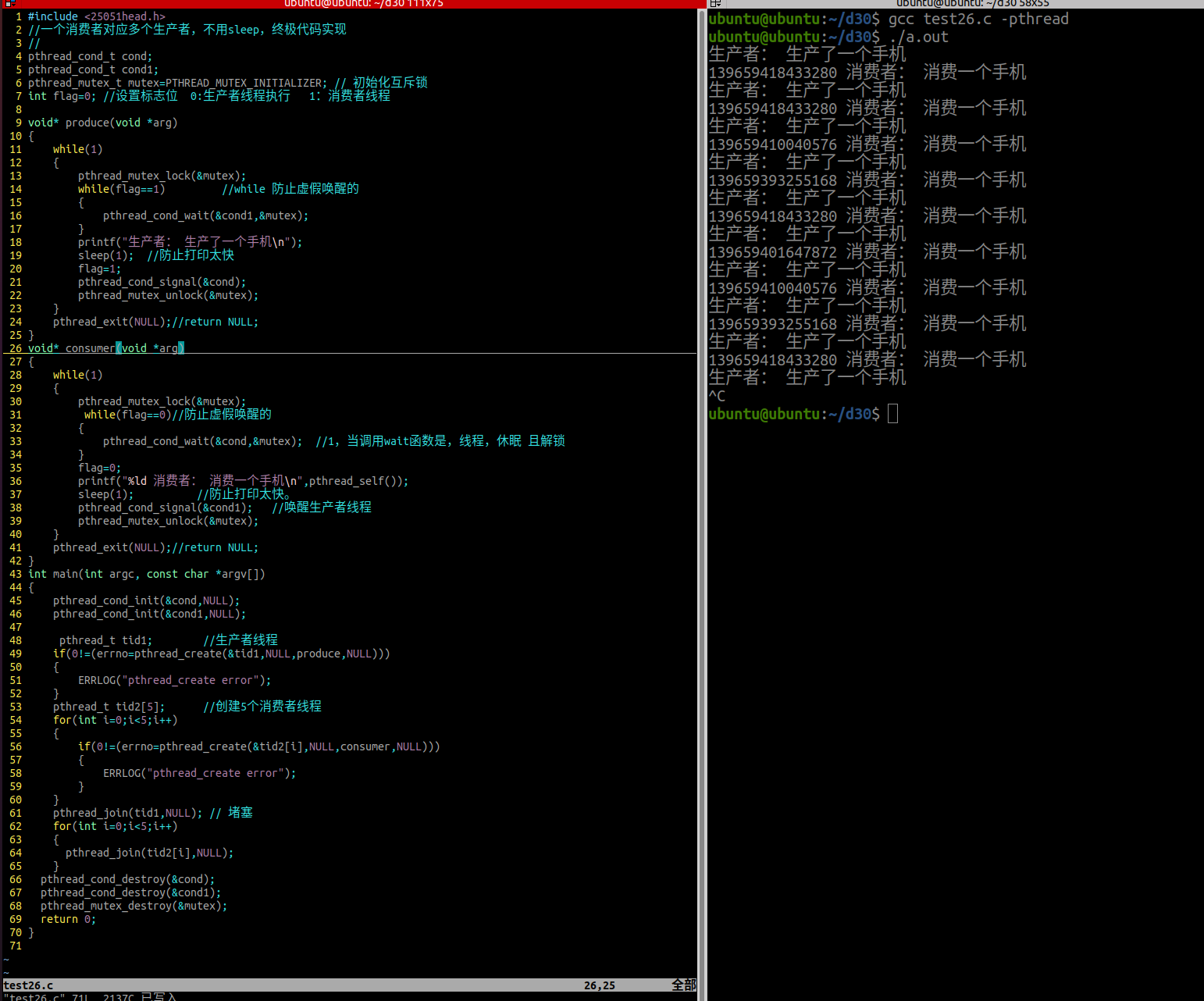Click line number 26 beside the consumer function
The height and width of the screenshot is (1001, 1204).
(16, 348)
